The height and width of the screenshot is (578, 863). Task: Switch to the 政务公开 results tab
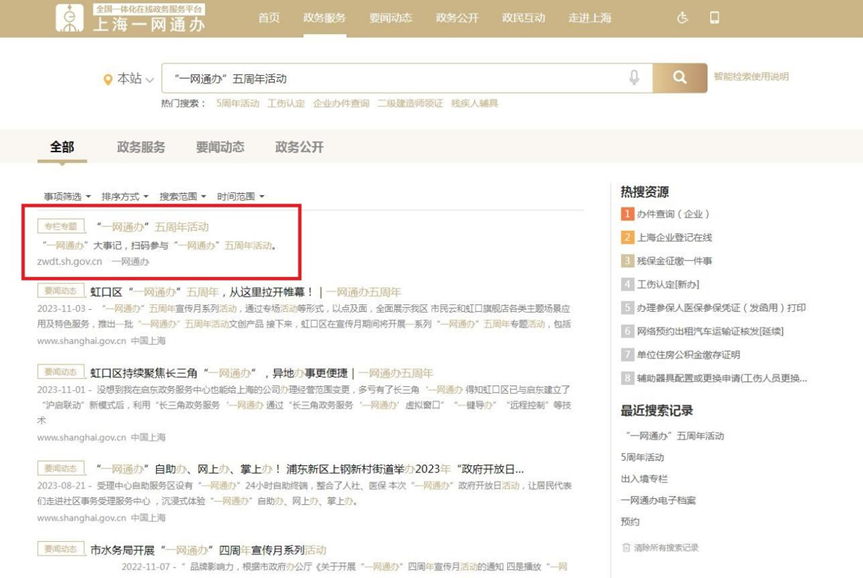coord(299,147)
